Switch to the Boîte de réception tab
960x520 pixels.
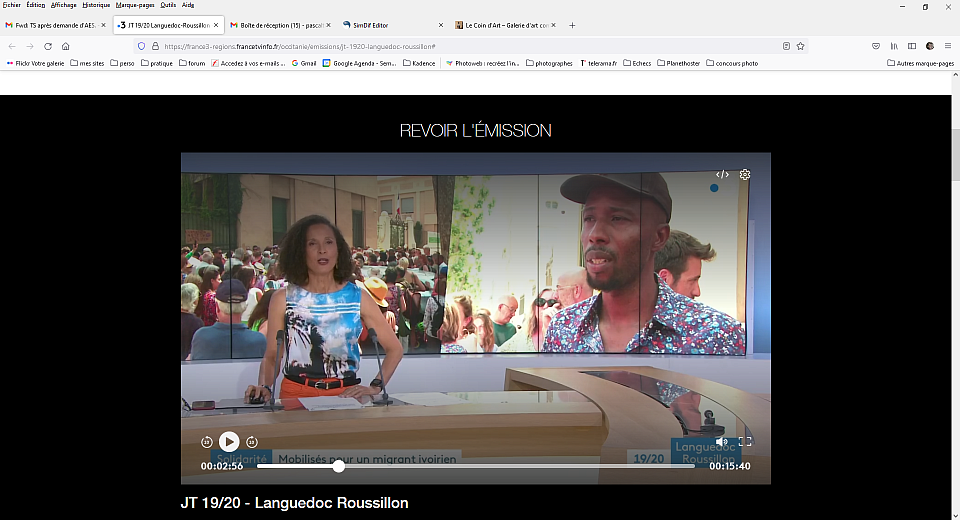[x=280, y=25]
